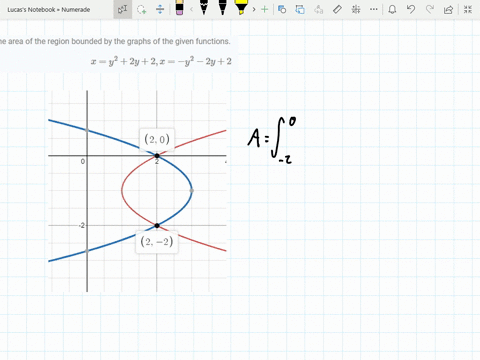Click the problem statement about bounded region area
The image size is (480, 360).
coord(115,41)
